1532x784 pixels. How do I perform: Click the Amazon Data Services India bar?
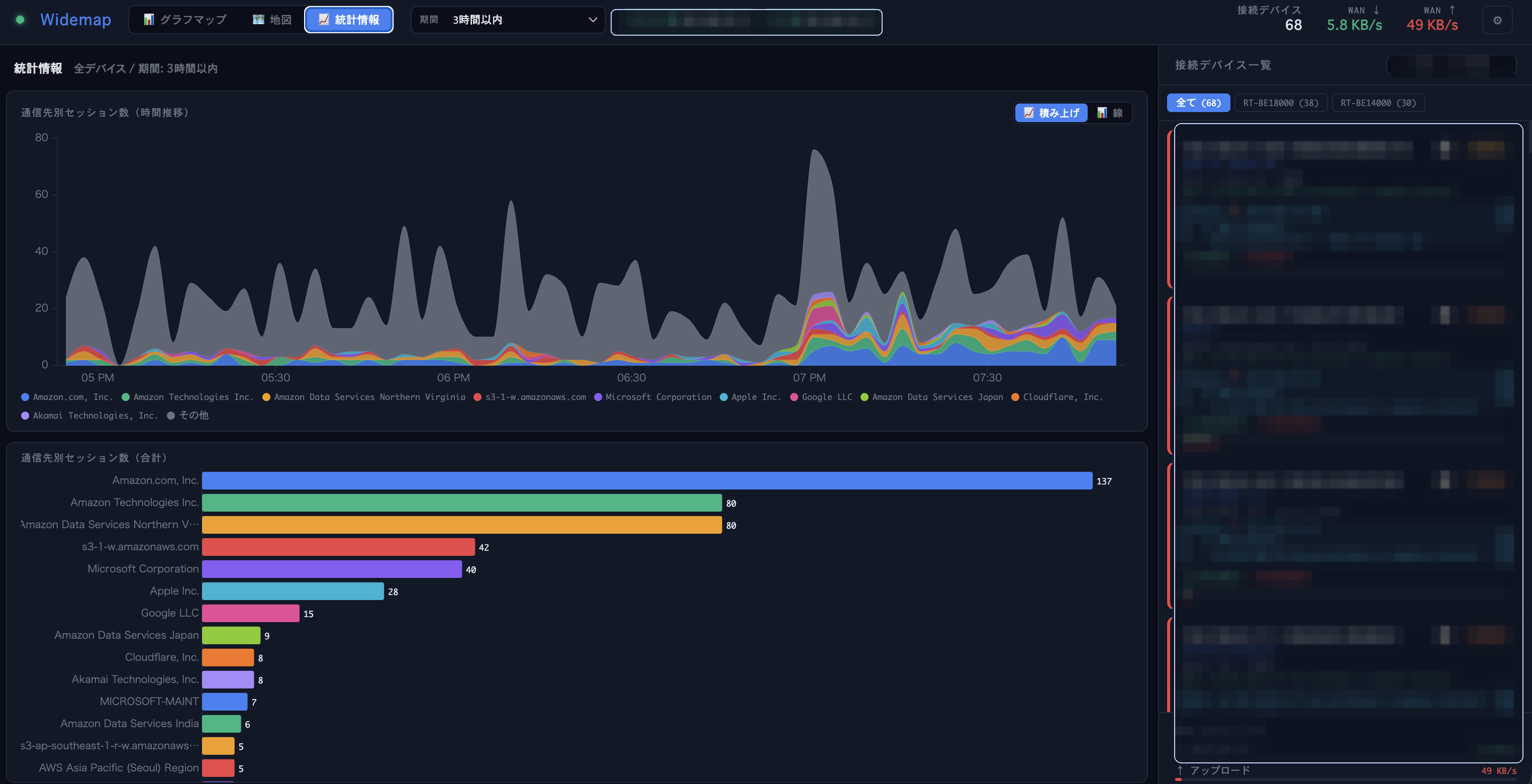point(222,724)
